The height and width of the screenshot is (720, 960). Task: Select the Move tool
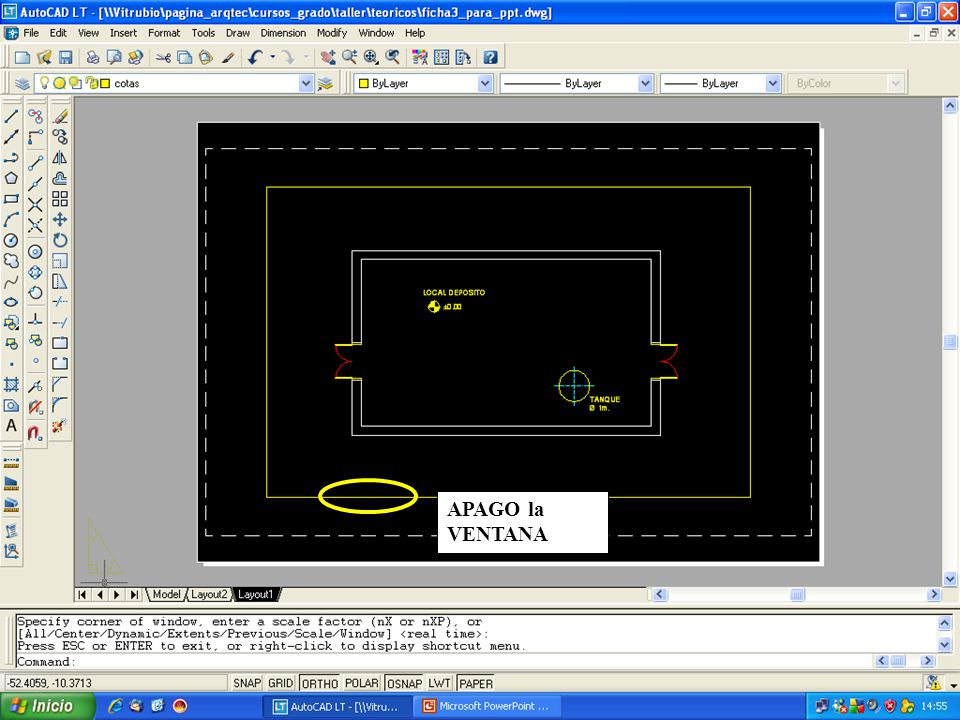coord(60,219)
